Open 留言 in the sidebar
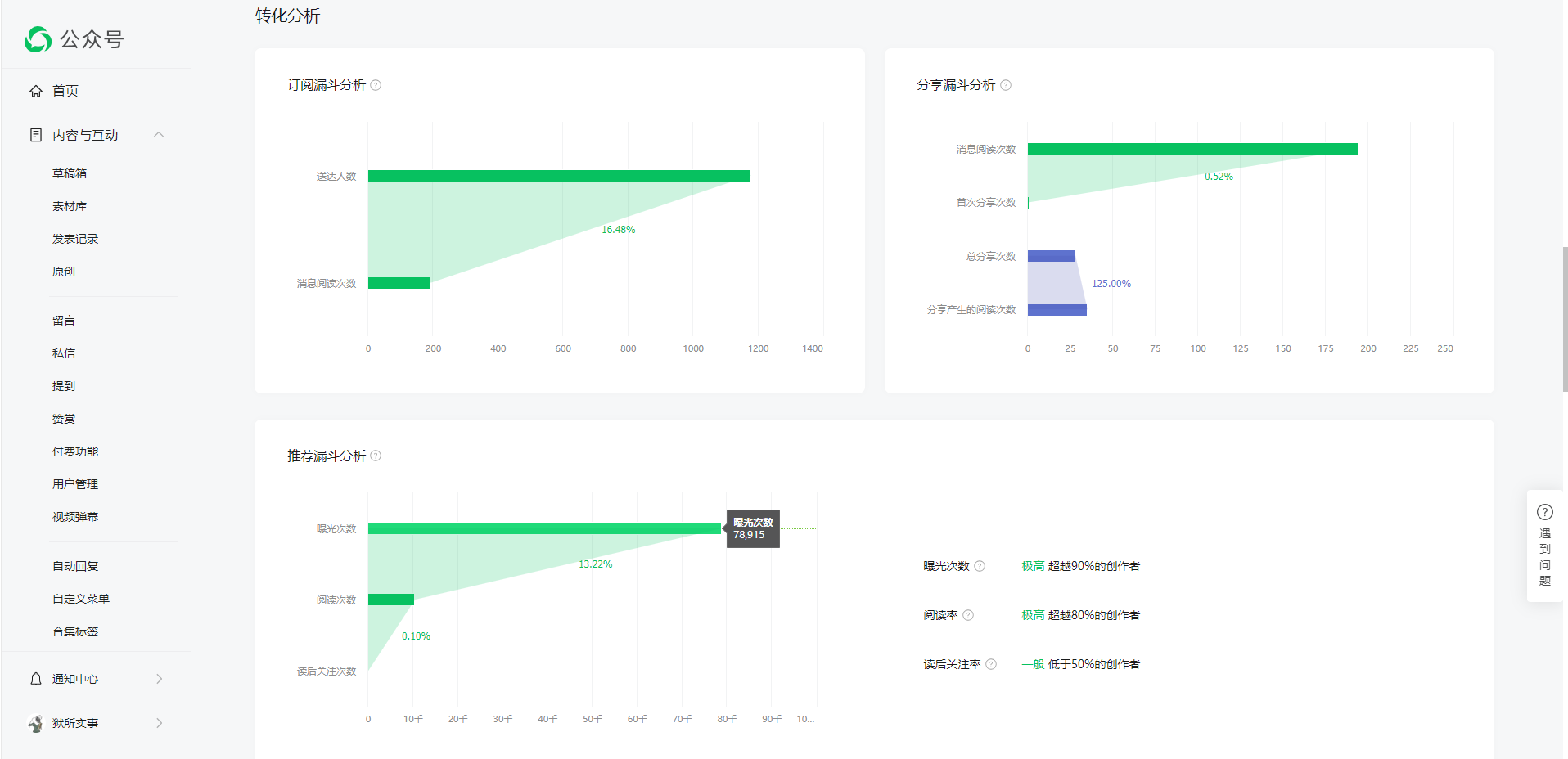The height and width of the screenshot is (759, 1568). pyautogui.click(x=64, y=321)
